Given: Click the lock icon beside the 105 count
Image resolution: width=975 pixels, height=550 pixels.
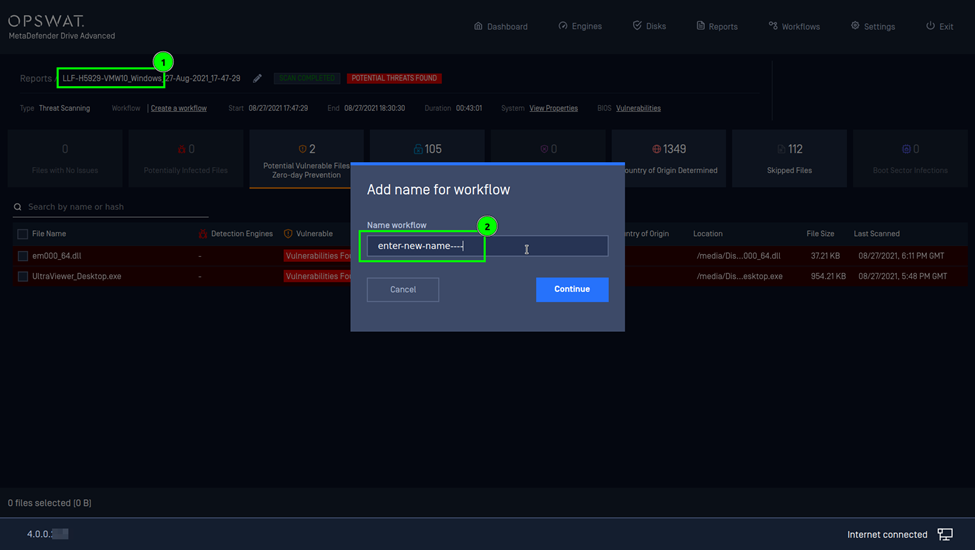Looking at the screenshot, I should point(418,149).
